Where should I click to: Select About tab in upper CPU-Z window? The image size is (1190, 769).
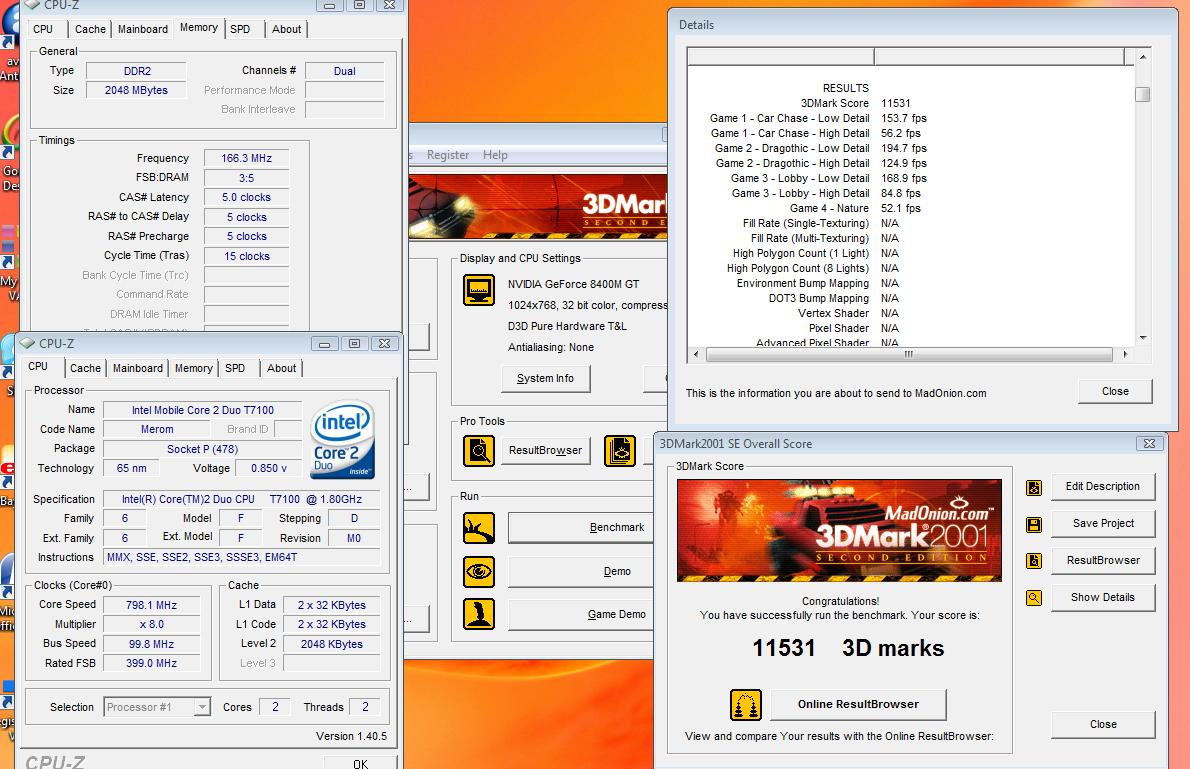click(286, 29)
